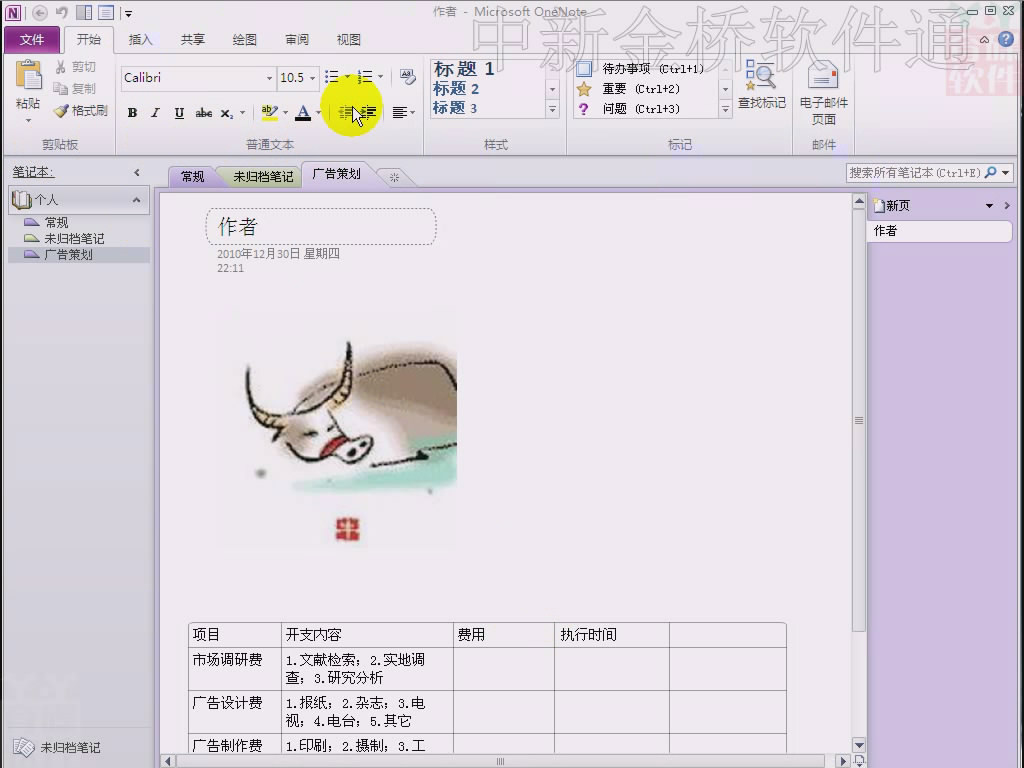Select 广告策划 section in notebook tree
The image size is (1024, 768).
[79, 255]
